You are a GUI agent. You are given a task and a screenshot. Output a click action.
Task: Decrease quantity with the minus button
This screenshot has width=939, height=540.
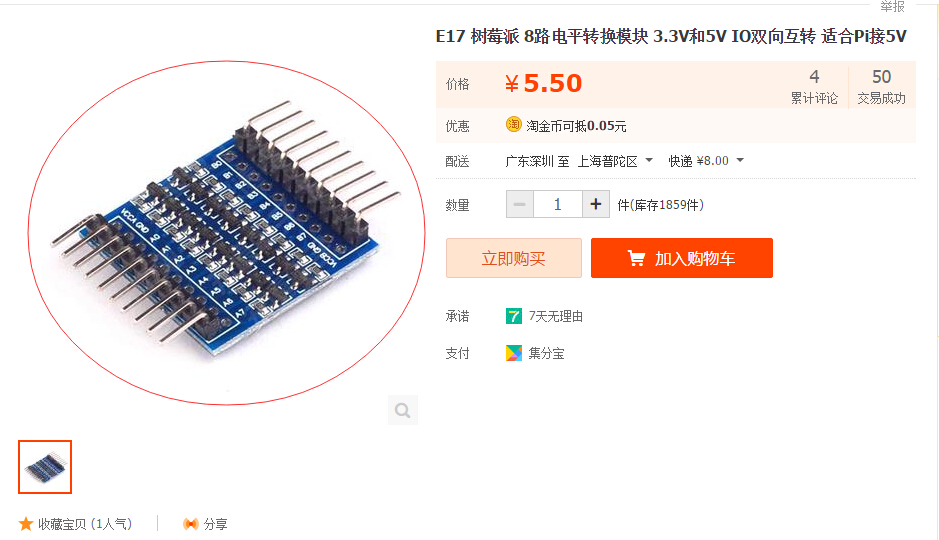coord(520,204)
